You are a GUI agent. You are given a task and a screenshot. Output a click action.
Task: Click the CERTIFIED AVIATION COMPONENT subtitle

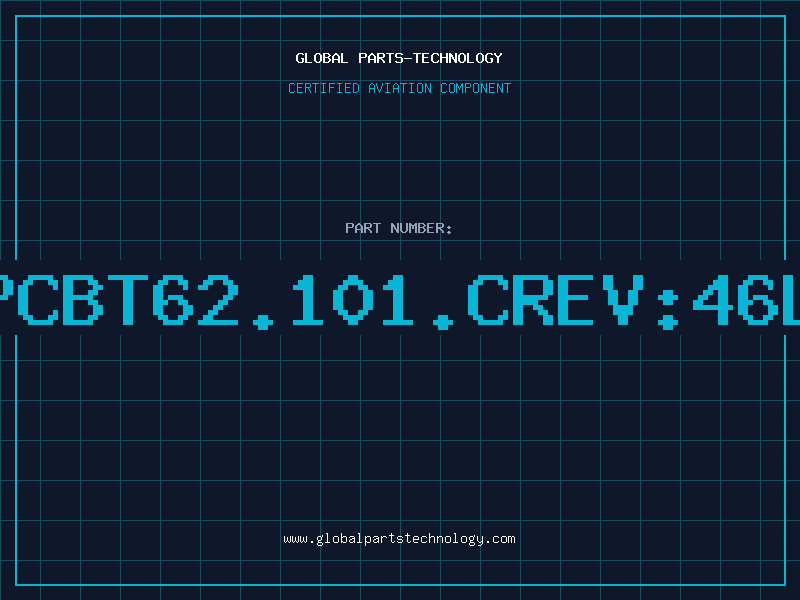[399, 88]
